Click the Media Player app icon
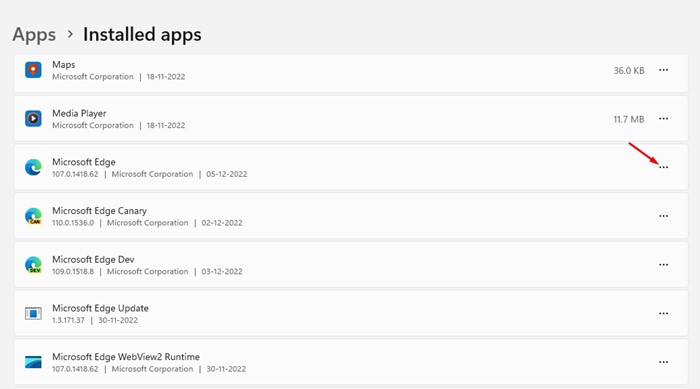The height and width of the screenshot is (389, 700). coord(33,119)
